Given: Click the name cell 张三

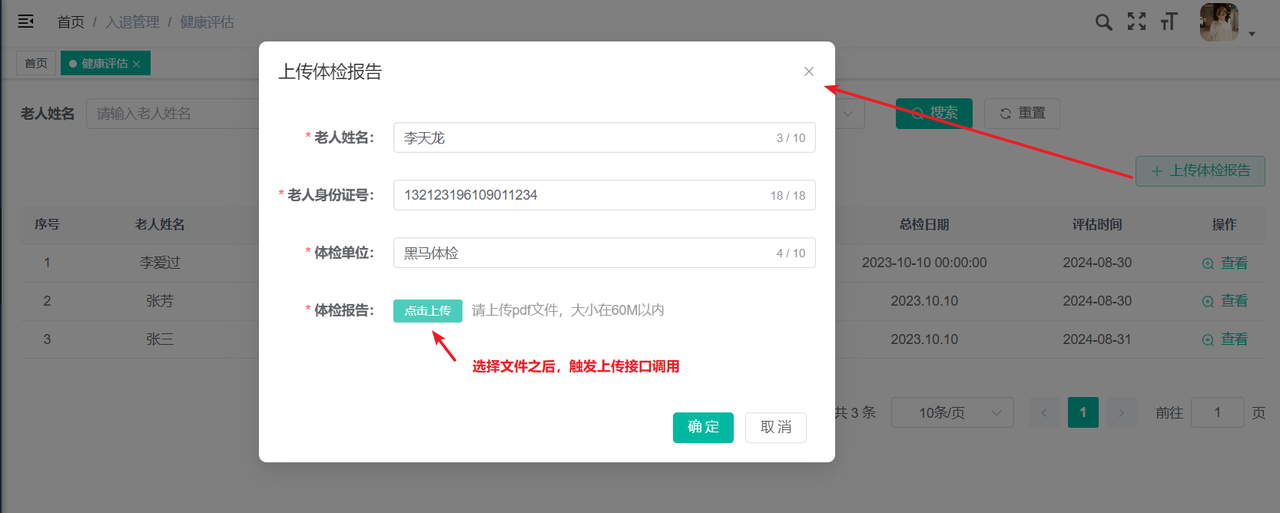Looking at the screenshot, I should [160, 339].
